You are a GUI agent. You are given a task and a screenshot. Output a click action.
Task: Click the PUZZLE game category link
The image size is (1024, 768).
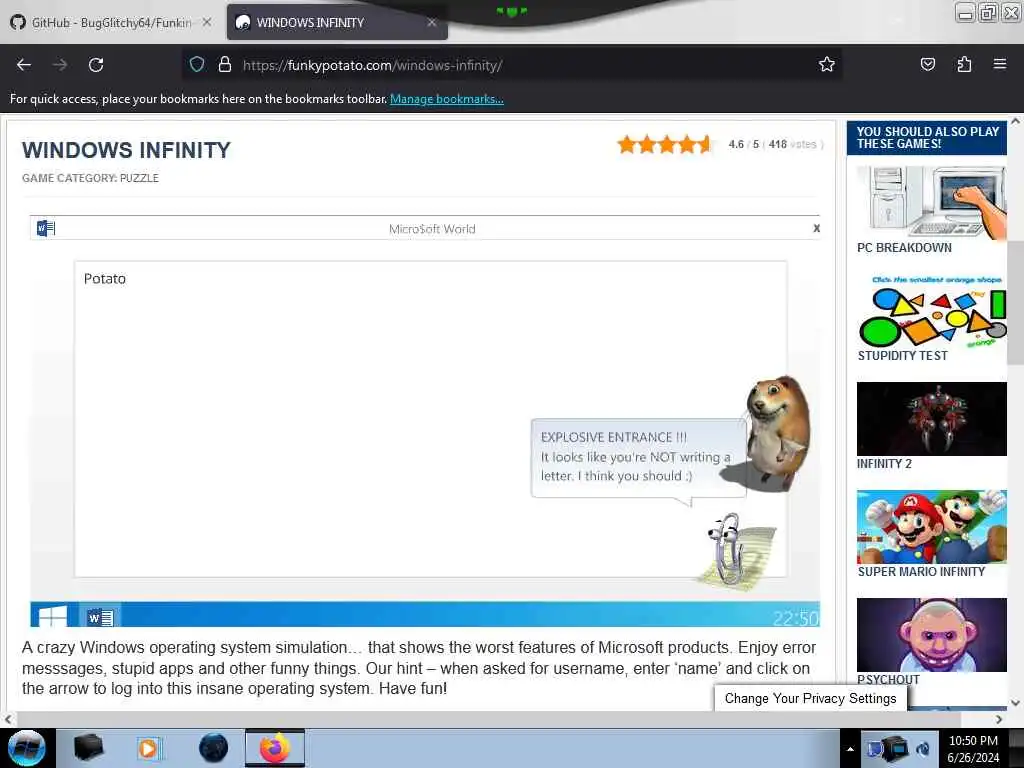[x=139, y=178]
